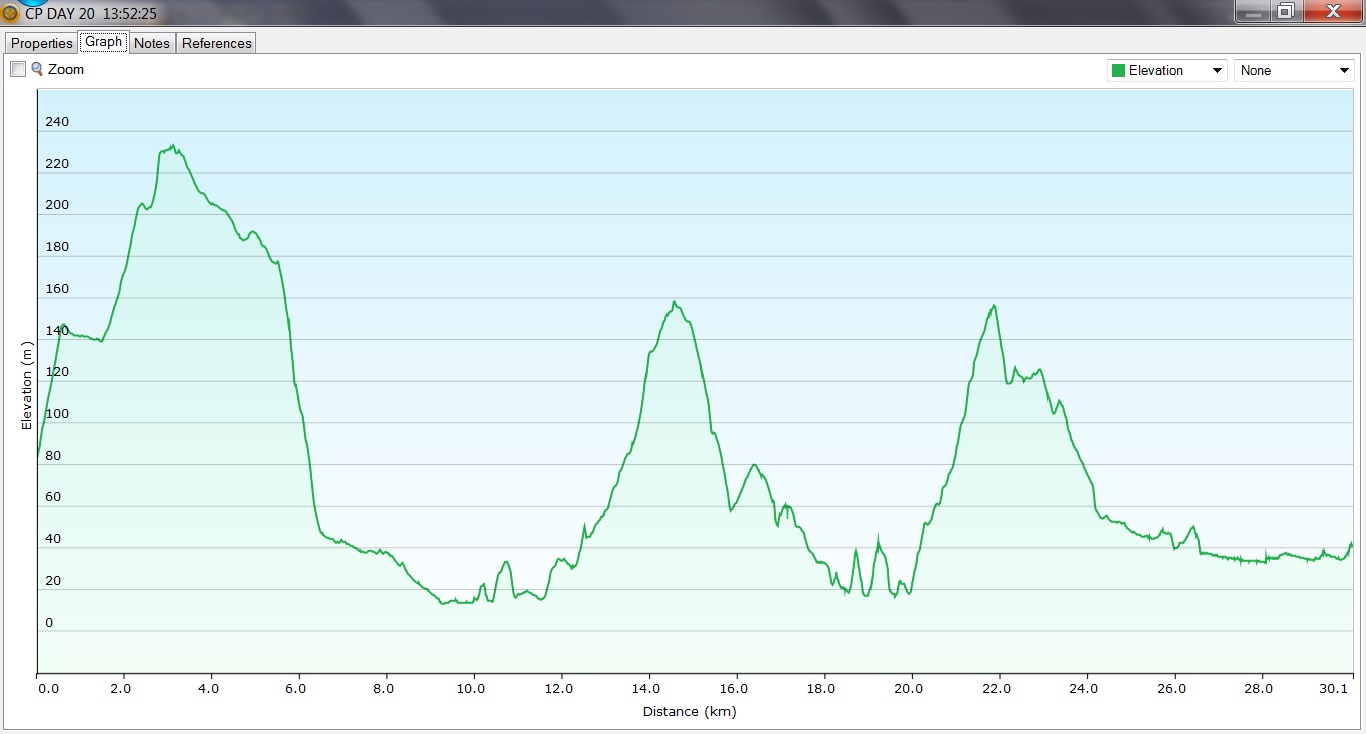Click the Distance (km) axis label

pyautogui.click(x=689, y=711)
